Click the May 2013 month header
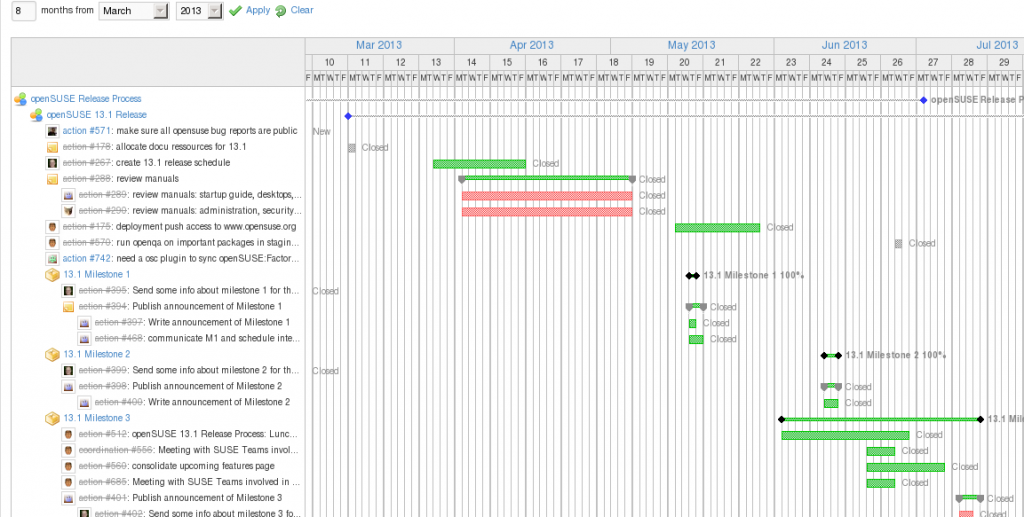 point(692,45)
